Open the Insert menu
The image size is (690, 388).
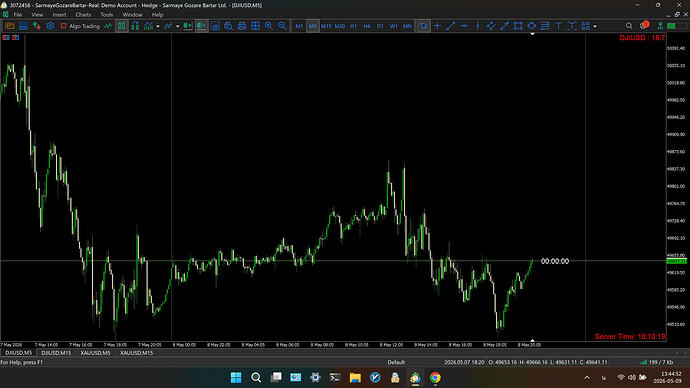pyautogui.click(x=59, y=15)
